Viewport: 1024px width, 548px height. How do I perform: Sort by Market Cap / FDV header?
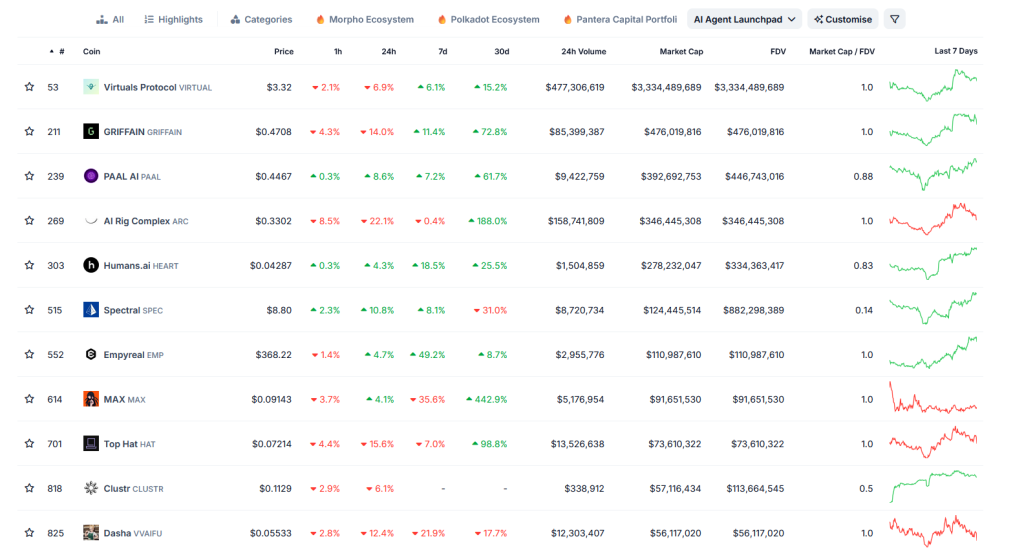click(842, 52)
